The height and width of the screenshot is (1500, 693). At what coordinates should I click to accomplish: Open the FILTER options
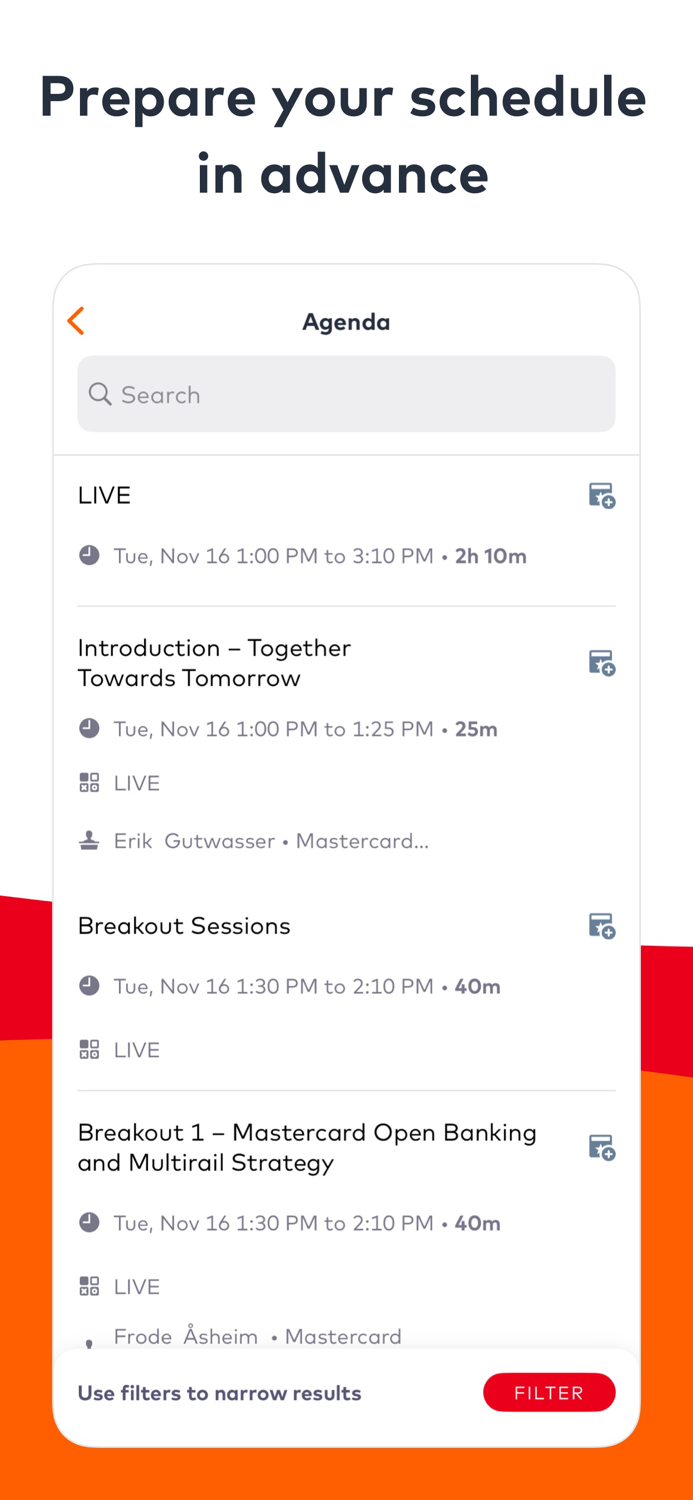tap(549, 1392)
